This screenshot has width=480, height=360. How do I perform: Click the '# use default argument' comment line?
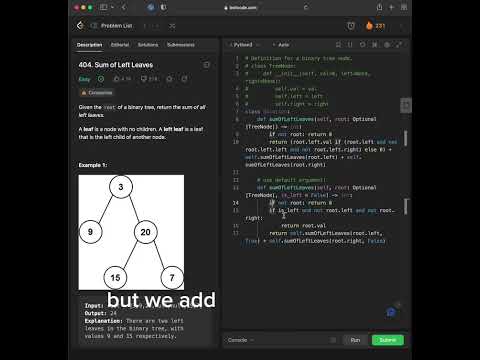tap(291, 180)
